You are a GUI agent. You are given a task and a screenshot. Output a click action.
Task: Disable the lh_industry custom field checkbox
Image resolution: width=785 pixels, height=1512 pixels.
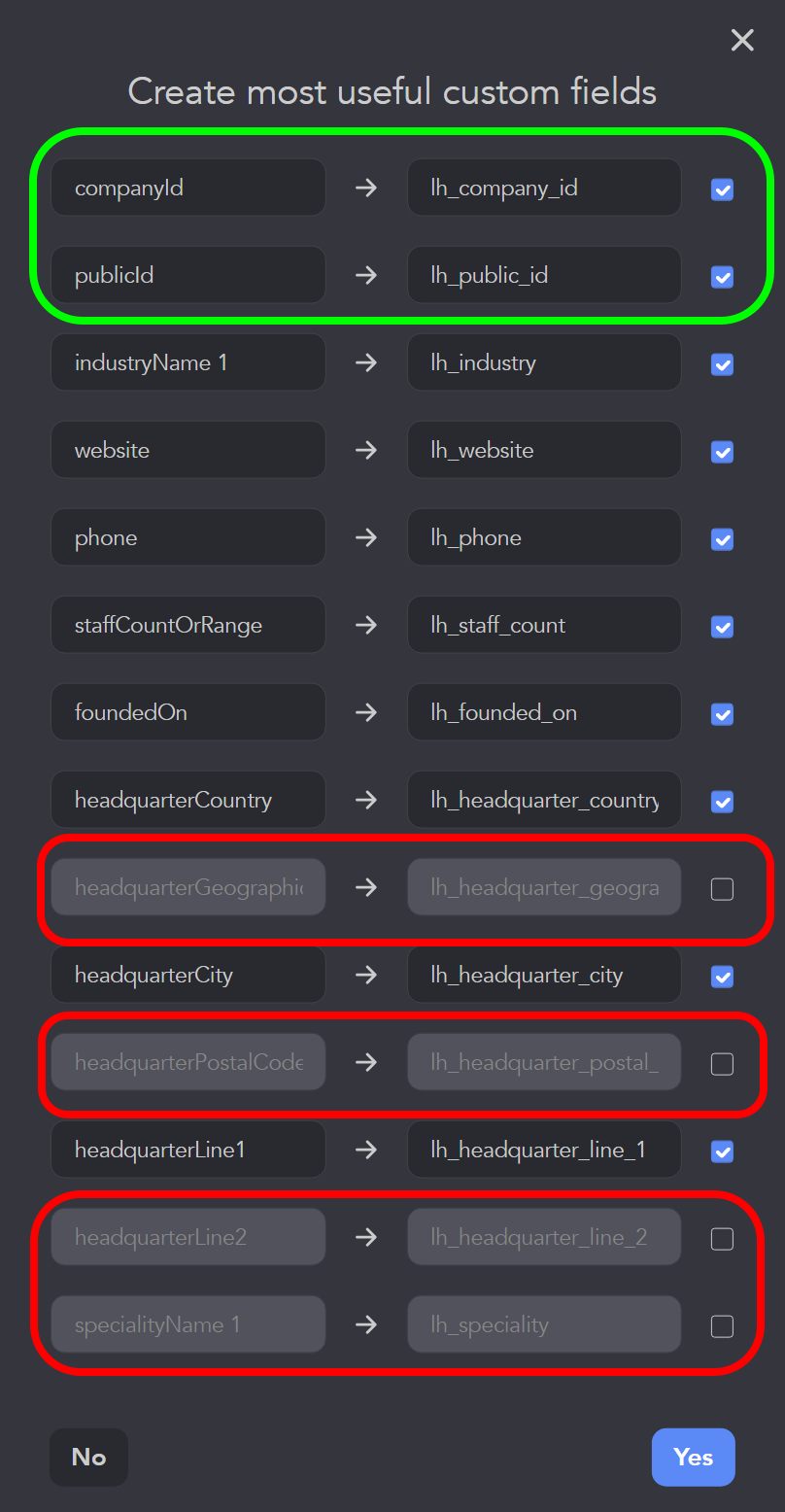pyautogui.click(x=722, y=364)
